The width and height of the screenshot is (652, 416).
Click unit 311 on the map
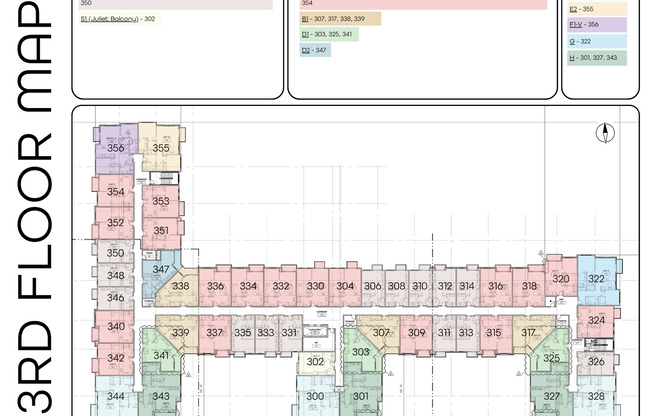444,333
